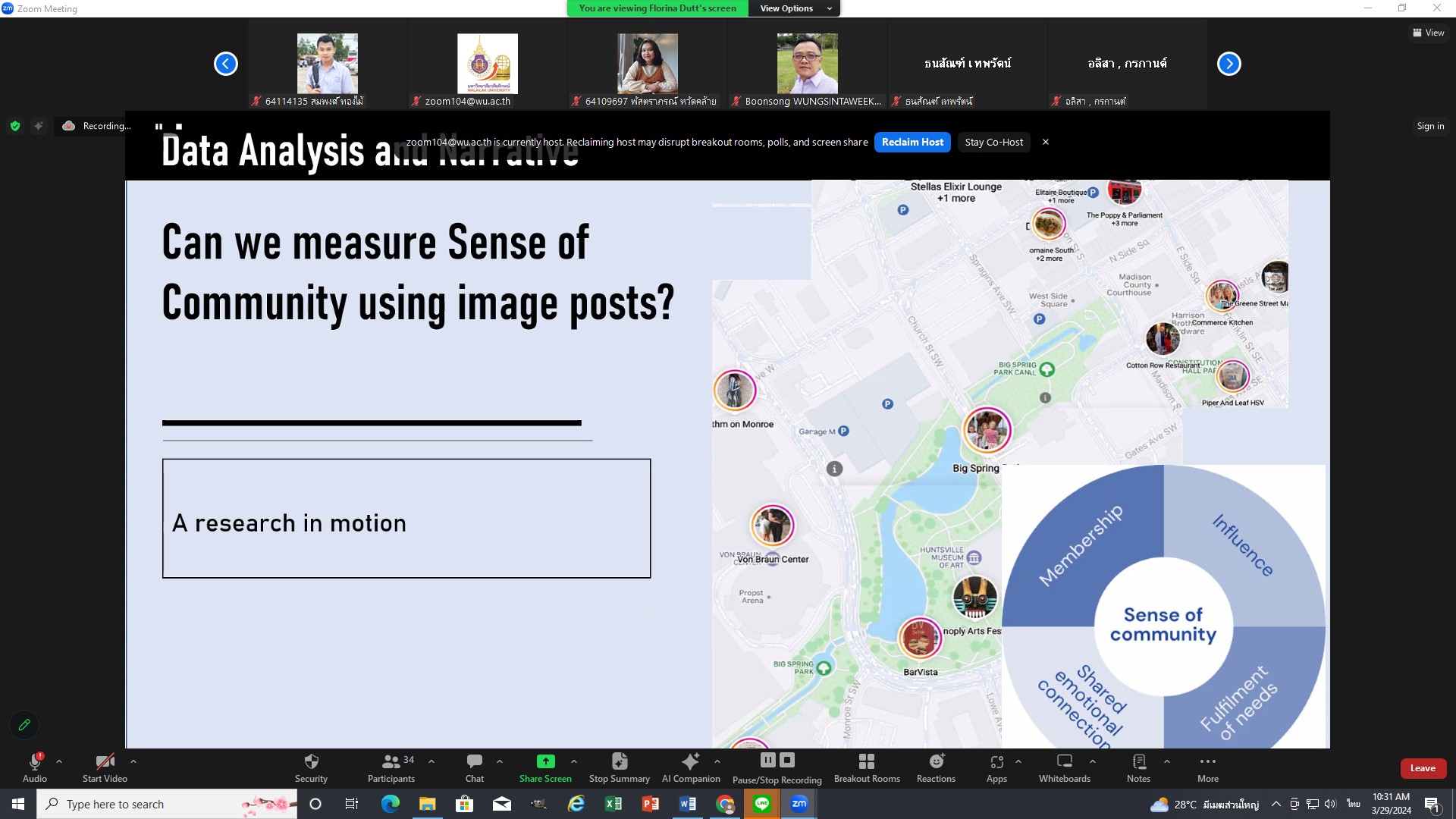The height and width of the screenshot is (819, 1456).
Task: Click the Reclaim Host button
Action: pyautogui.click(x=912, y=142)
